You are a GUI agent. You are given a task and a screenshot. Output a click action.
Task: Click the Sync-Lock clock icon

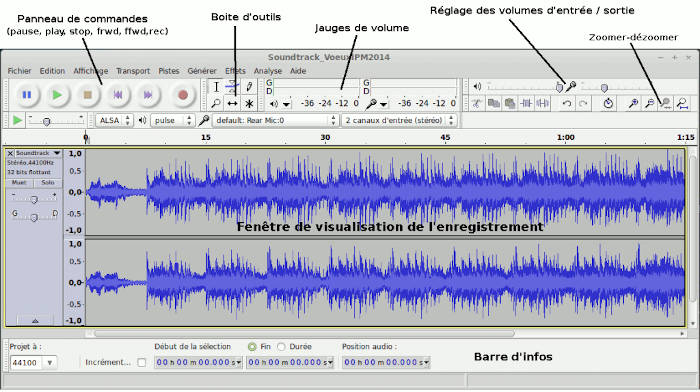coord(608,104)
